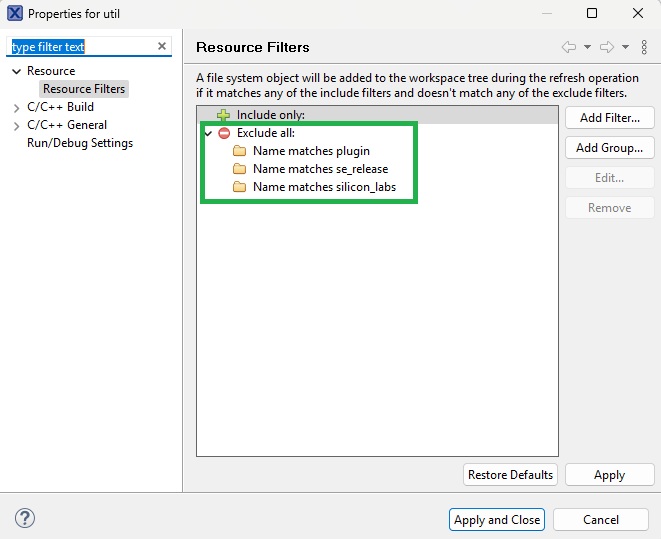Close the Properties for util window
This screenshot has height=539, width=661.
point(638,13)
